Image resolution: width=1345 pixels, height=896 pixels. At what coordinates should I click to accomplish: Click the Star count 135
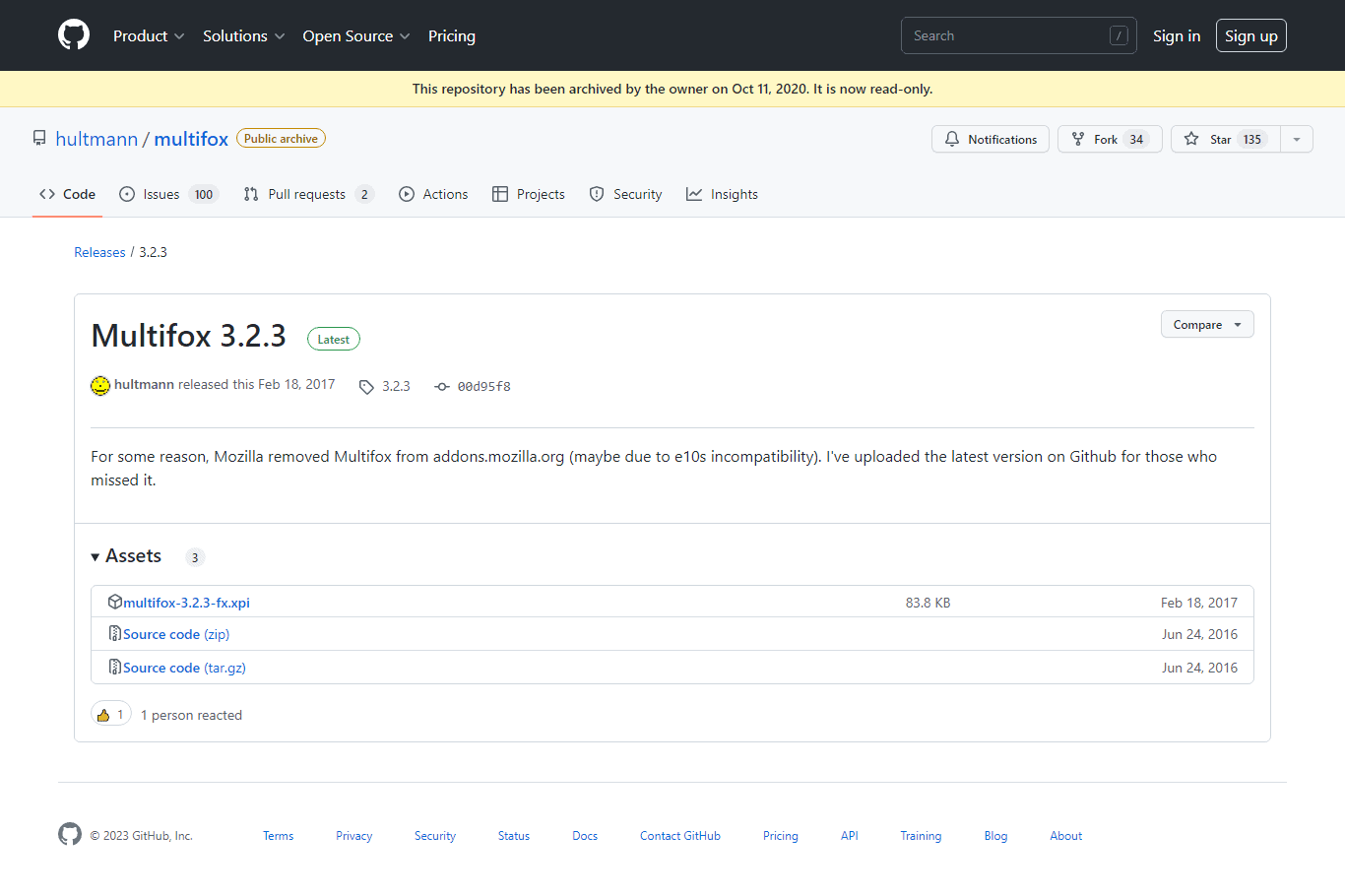click(1251, 139)
